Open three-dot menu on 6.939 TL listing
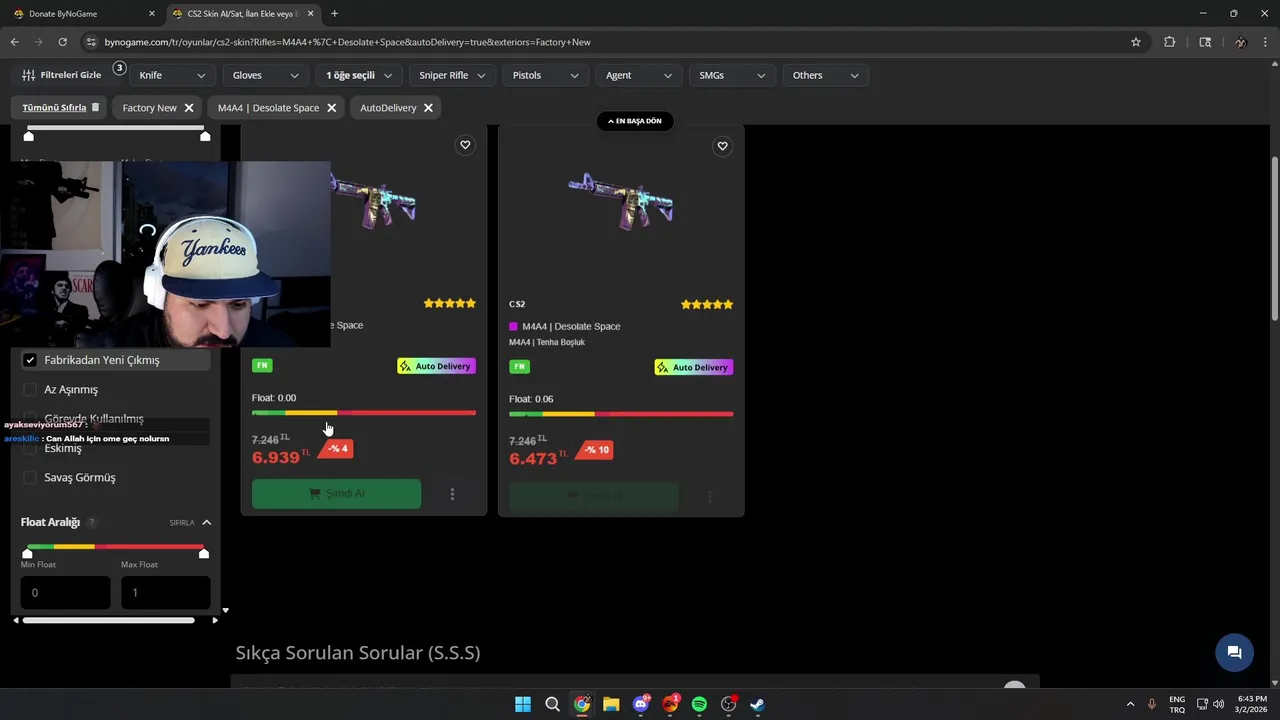 pyautogui.click(x=452, y=494)
